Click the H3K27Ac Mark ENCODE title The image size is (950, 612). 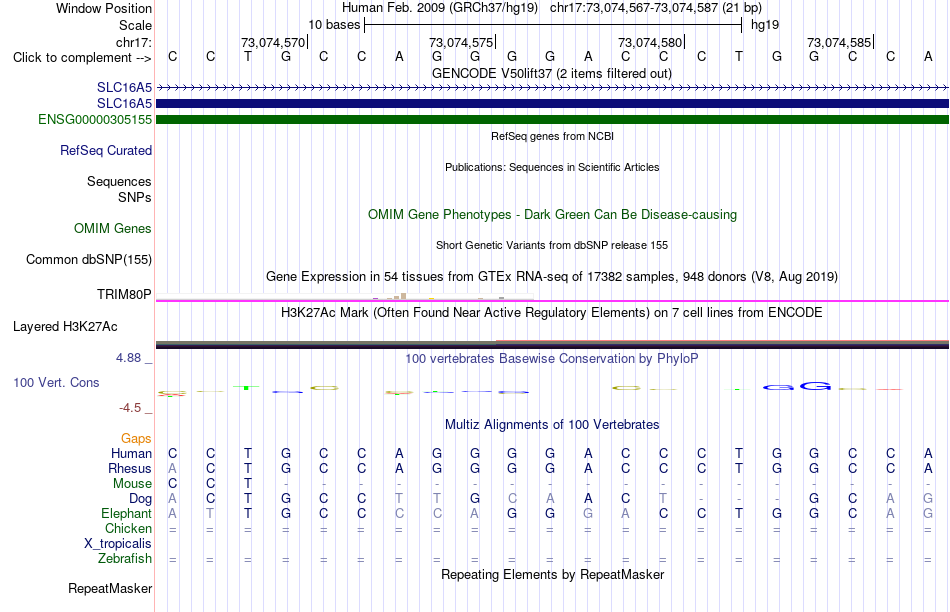552,313
